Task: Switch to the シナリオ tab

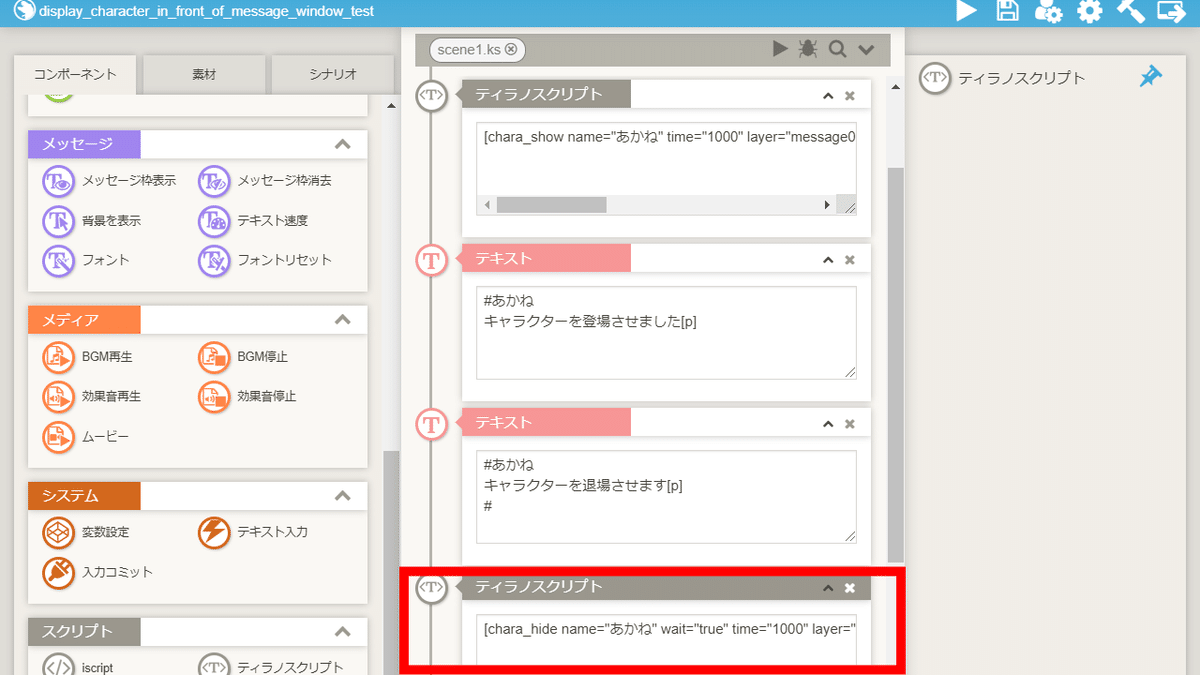Action: pos(333,74)
